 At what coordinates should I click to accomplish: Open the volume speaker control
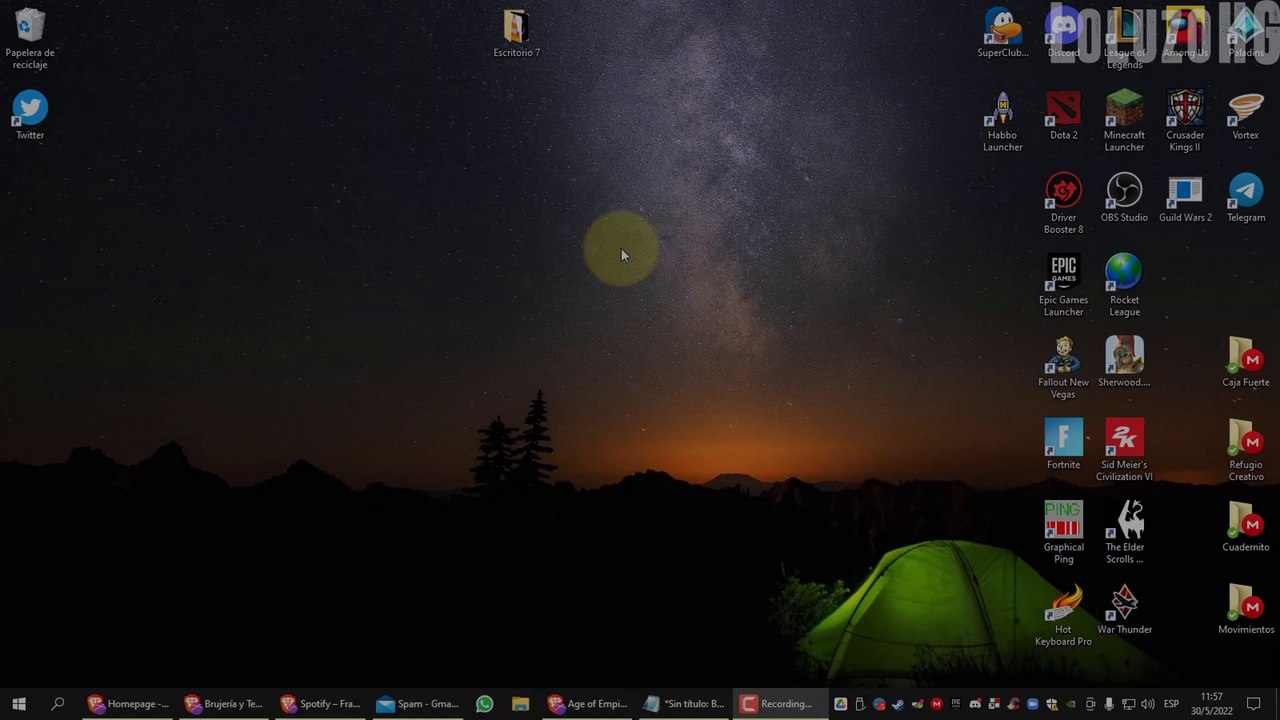[x=1147, y=704]
